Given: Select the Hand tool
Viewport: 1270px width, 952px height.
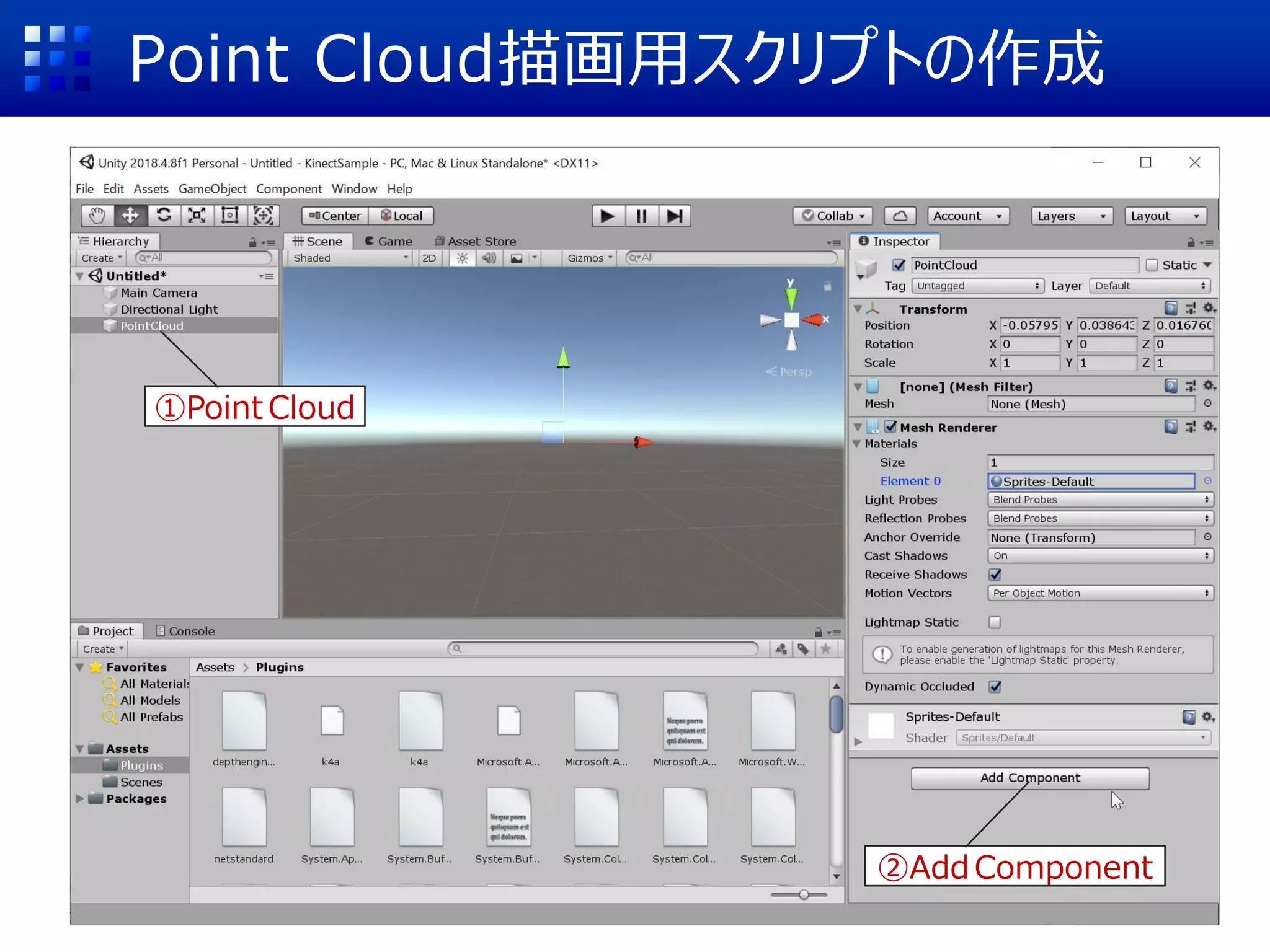Looking at the screenshot, I should (x=97, y=216).
